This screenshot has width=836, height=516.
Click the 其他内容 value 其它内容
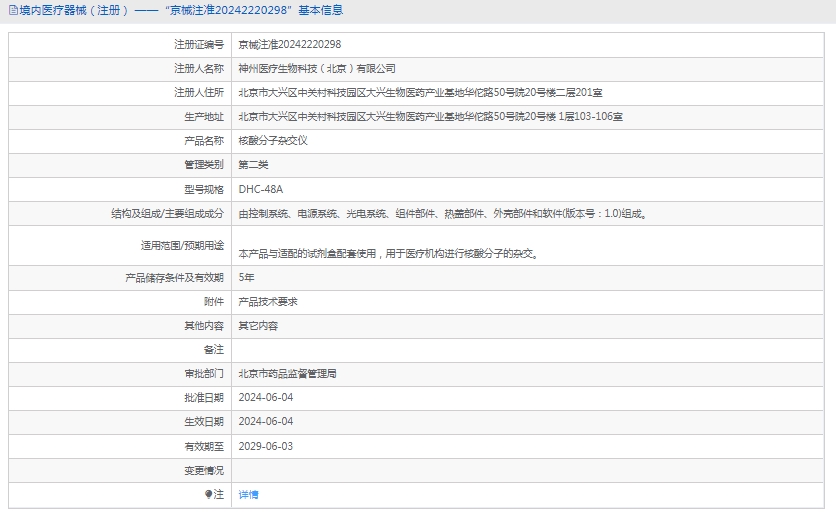click(x=258, y=326)
